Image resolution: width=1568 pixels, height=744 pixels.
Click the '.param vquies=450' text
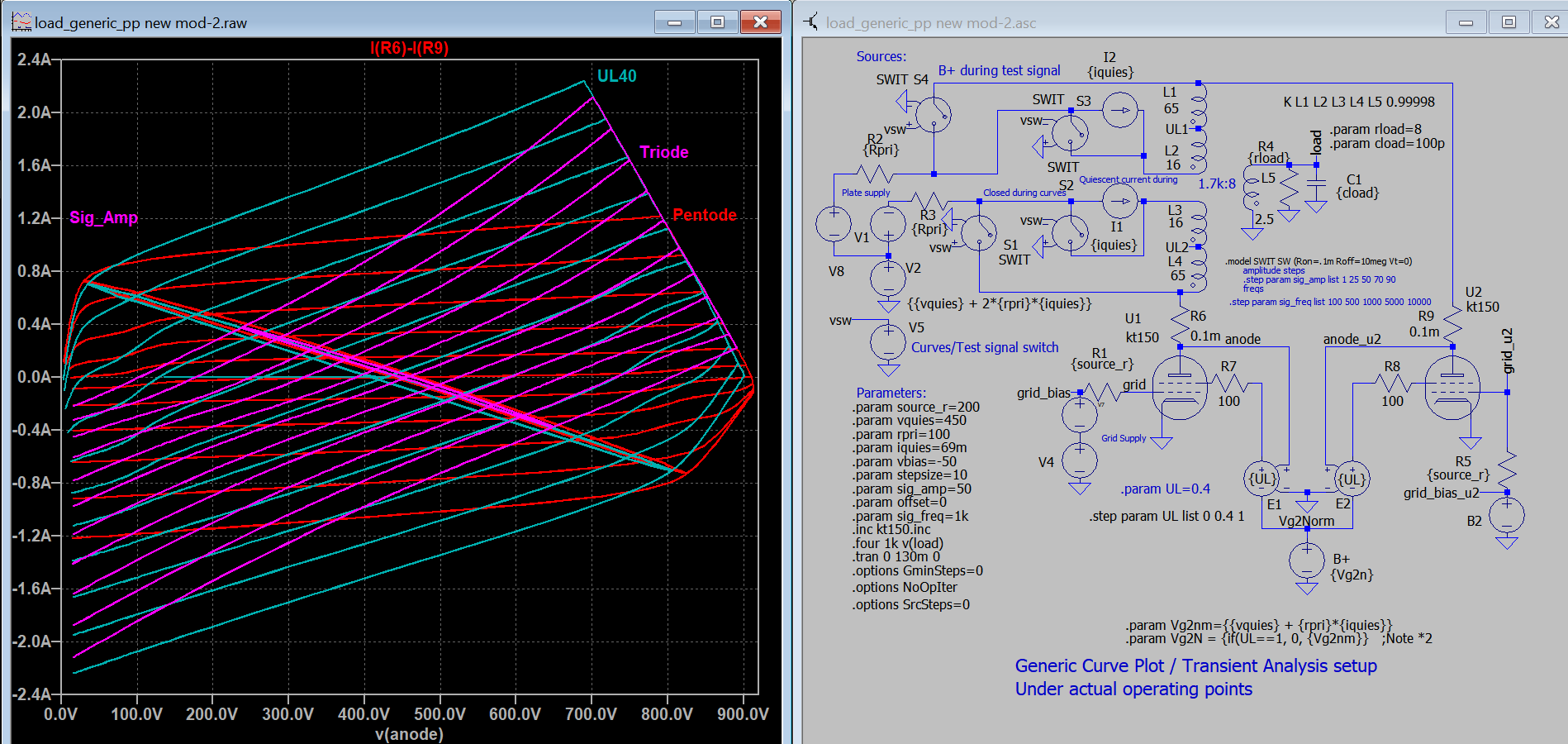pos(910,421)
